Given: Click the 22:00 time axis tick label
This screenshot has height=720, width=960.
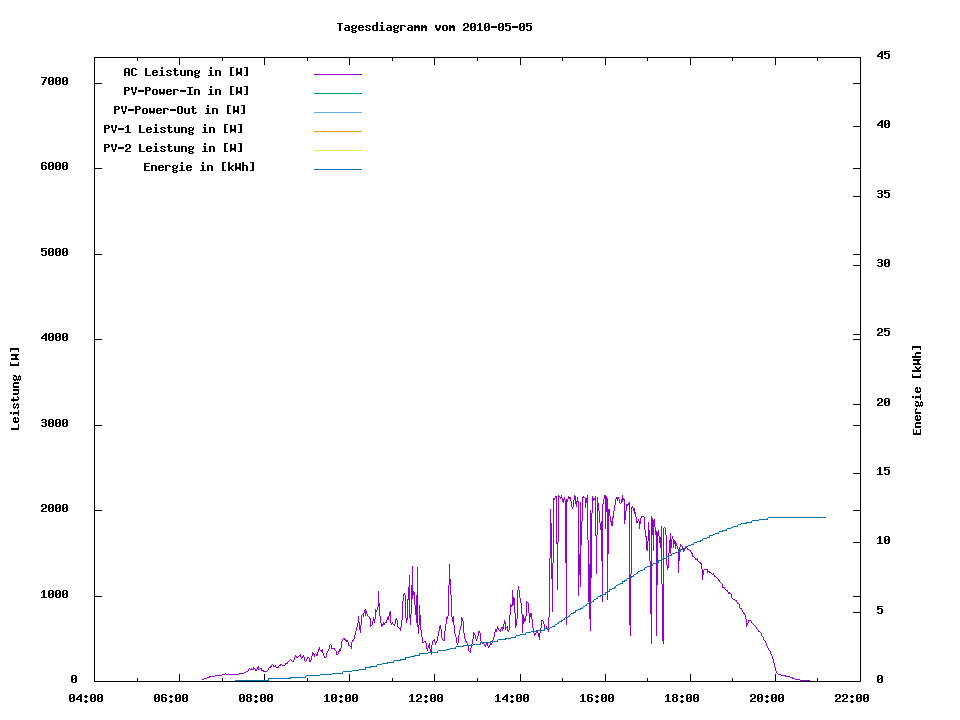Looking at the screenshot, I should [852, 698].
